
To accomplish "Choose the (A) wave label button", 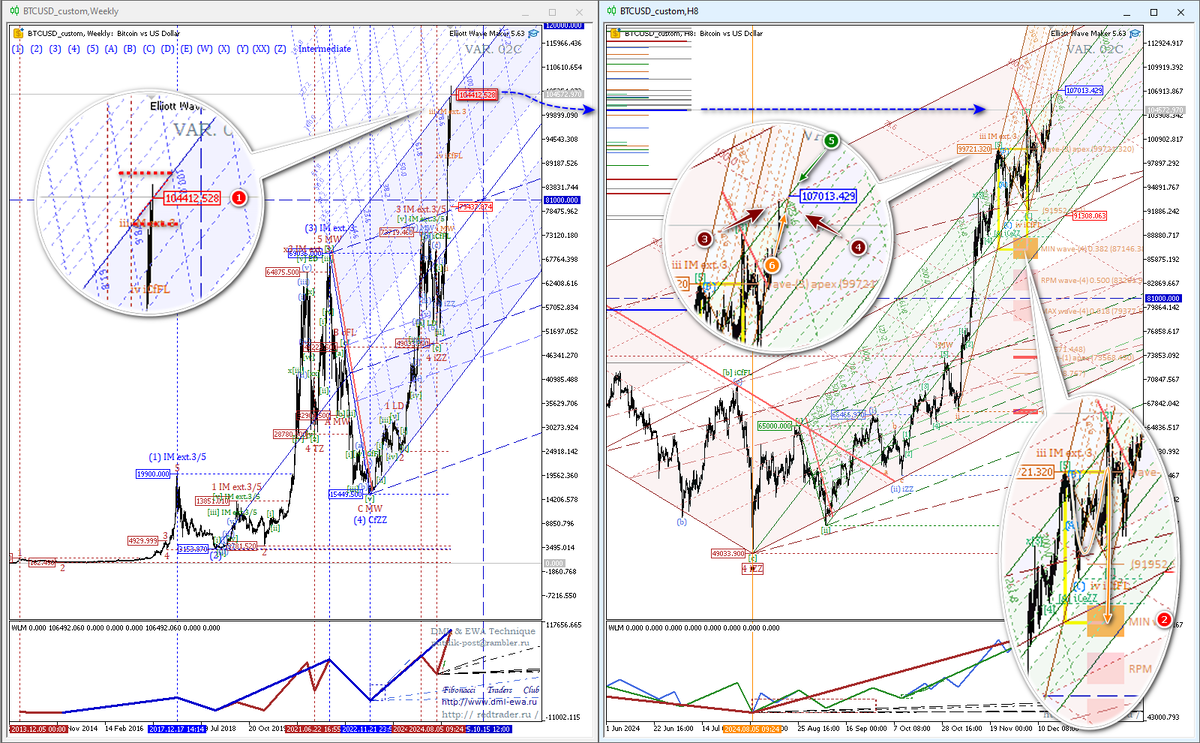I will coord(111,49).
